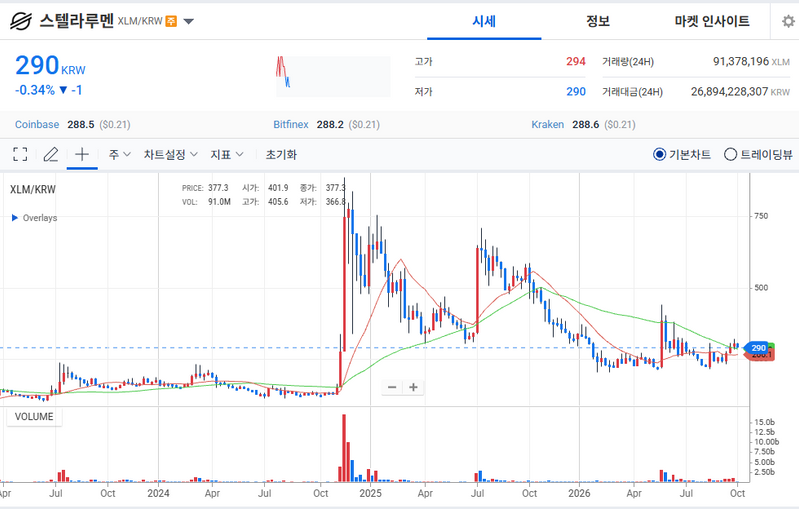Open the market pair dropdown arrow

189,21
